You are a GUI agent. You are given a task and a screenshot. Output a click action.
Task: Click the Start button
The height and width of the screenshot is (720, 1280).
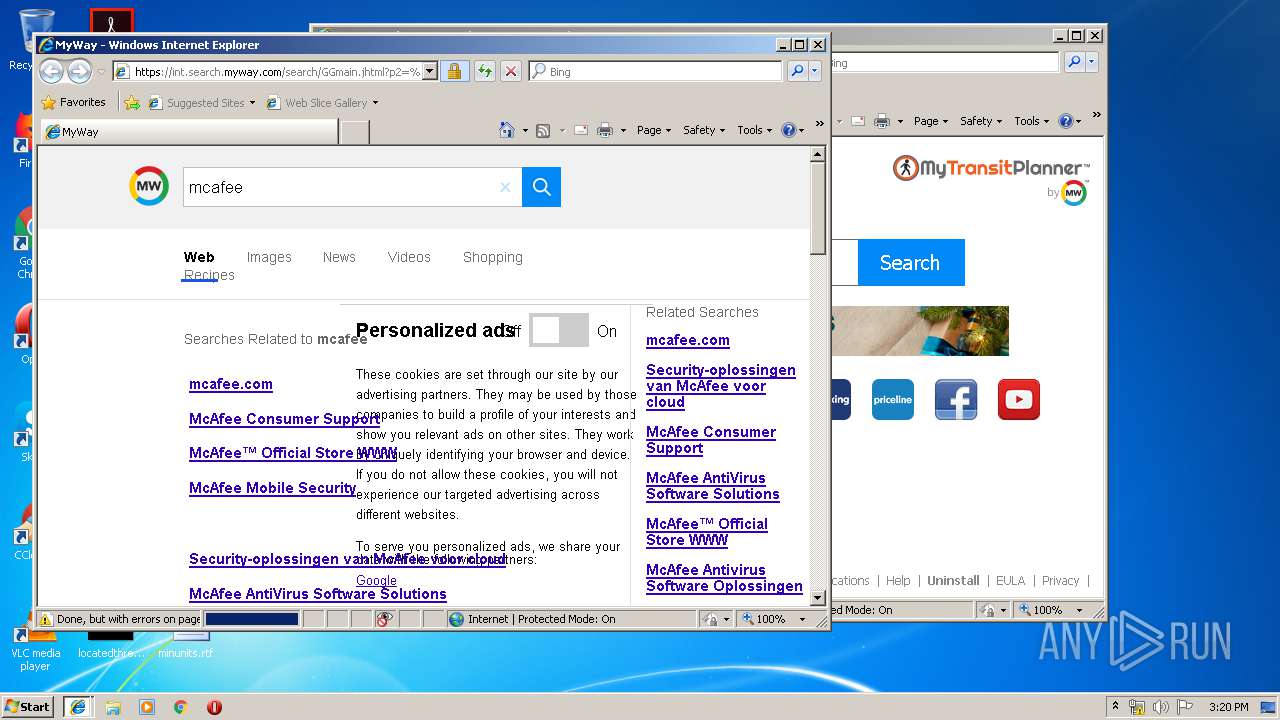[x=28, y=707]
